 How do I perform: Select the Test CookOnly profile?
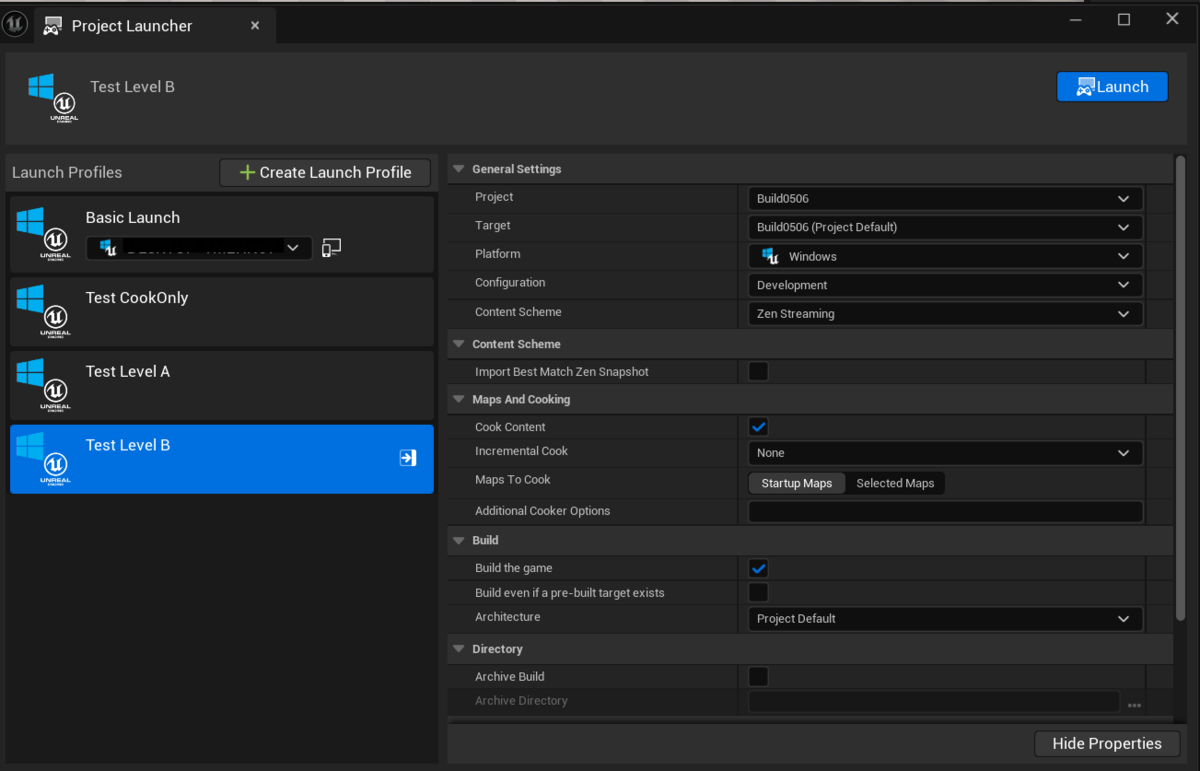point(222,312)
